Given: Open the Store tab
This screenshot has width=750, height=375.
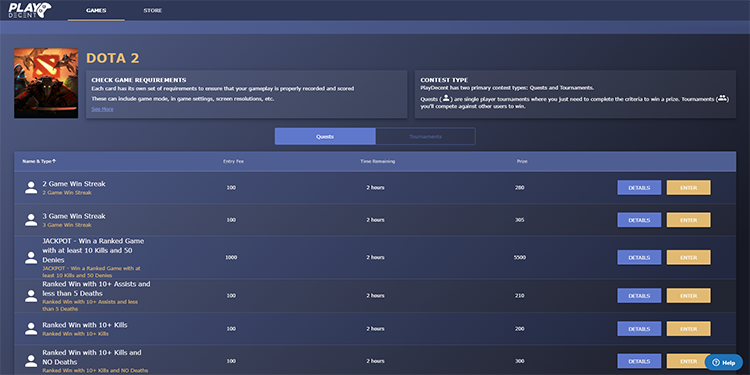Looking at the screenshot, I should (x=153, y=11).
